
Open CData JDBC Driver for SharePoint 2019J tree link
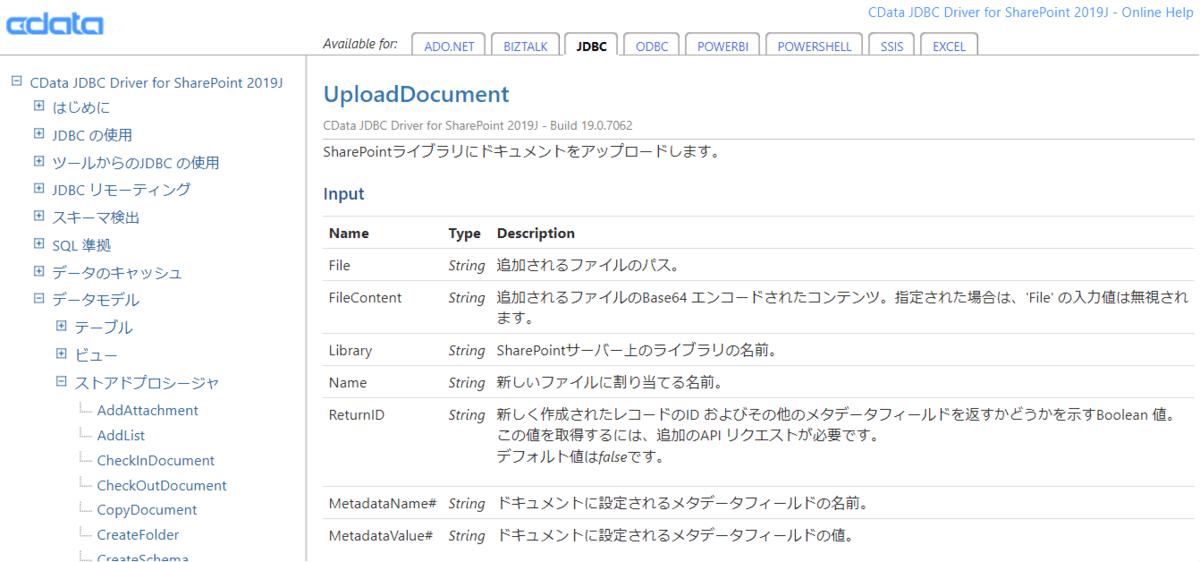point(157,83)
